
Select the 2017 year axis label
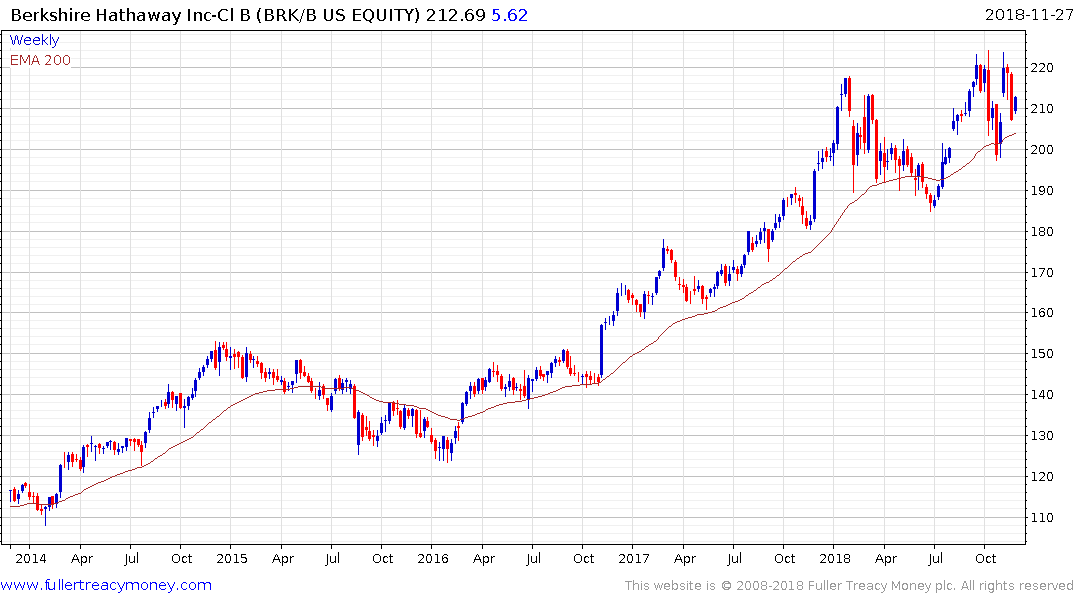point(633,558)
